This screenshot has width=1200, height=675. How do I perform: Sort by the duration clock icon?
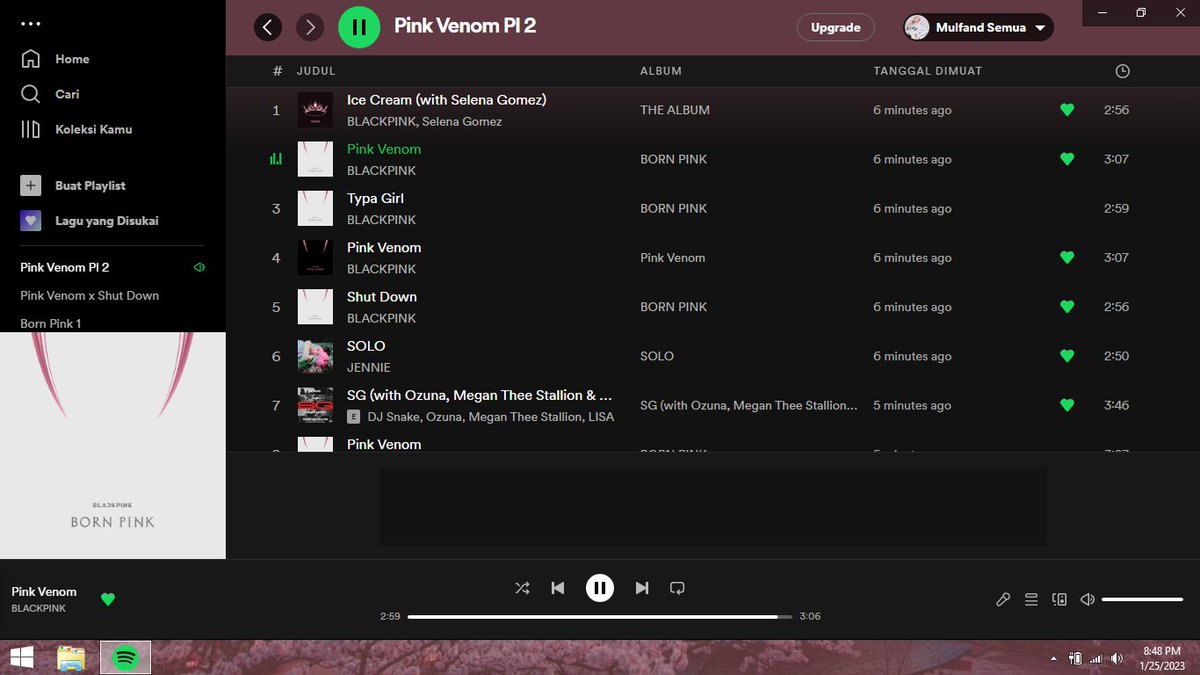[1122, 71]
